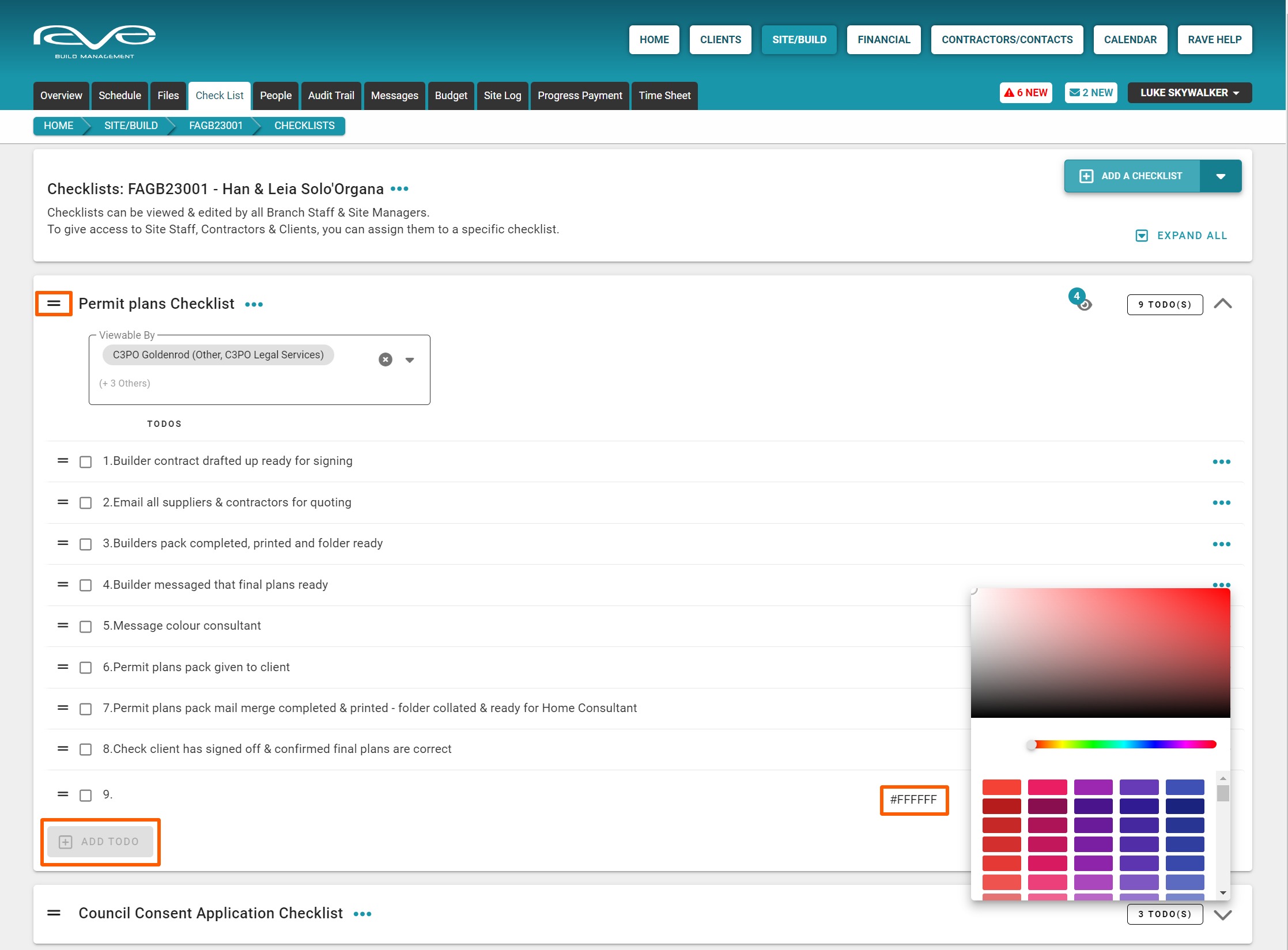Open page options dots next to Checklists title

coord(399,189)
